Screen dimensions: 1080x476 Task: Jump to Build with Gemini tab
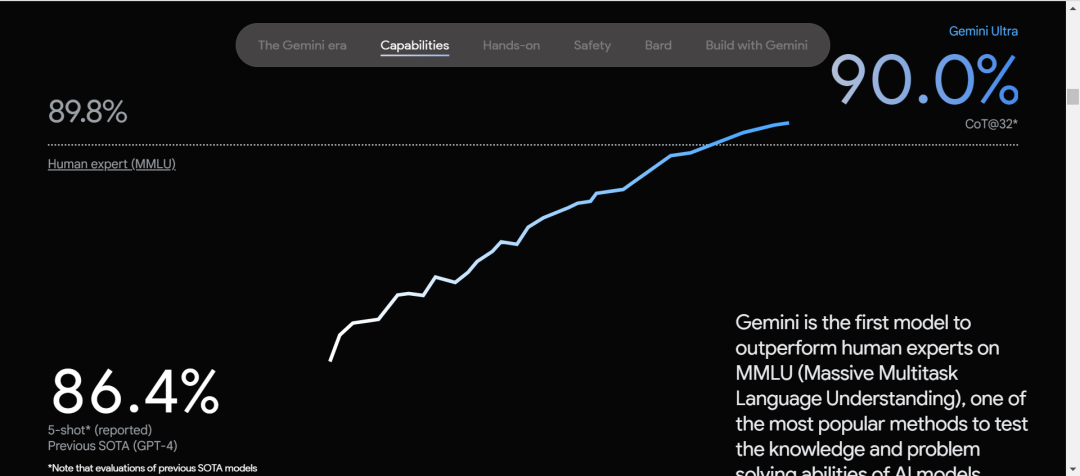pyautogui.click(x=756, y=45)
